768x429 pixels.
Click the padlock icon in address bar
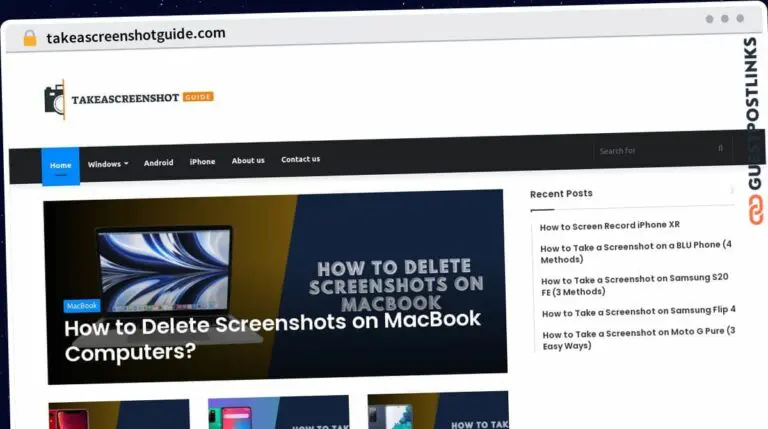(x=29, y=38)
